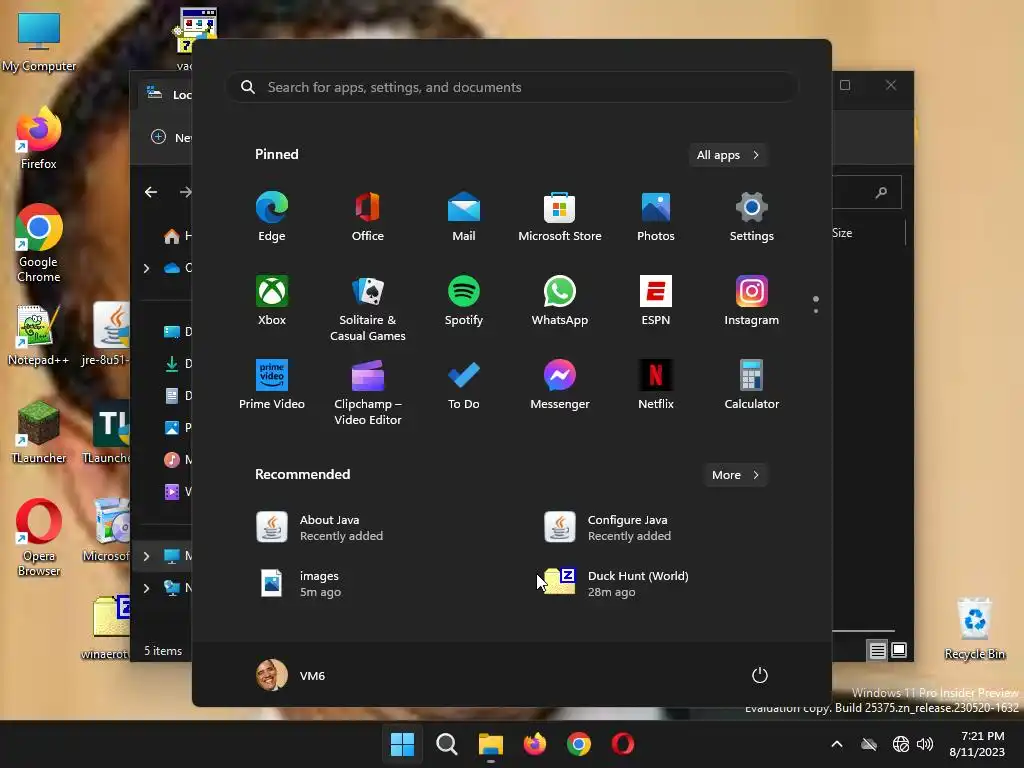
Task: Select Opera Browser desktop shortcut
Action: tap(39, 537)
